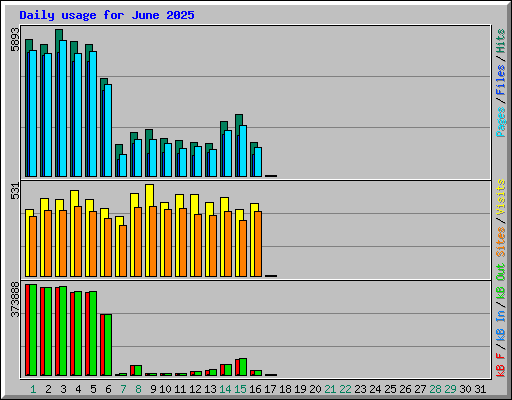Click the flat visits marker for day 17
This screenshot has height=400, width=512.
271,276
